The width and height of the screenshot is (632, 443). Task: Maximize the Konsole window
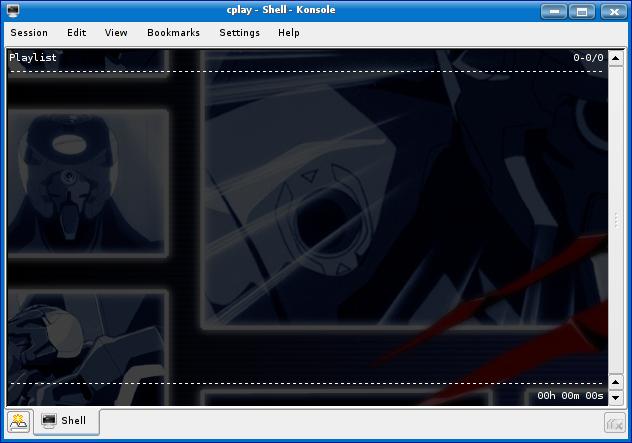point(583,11)
